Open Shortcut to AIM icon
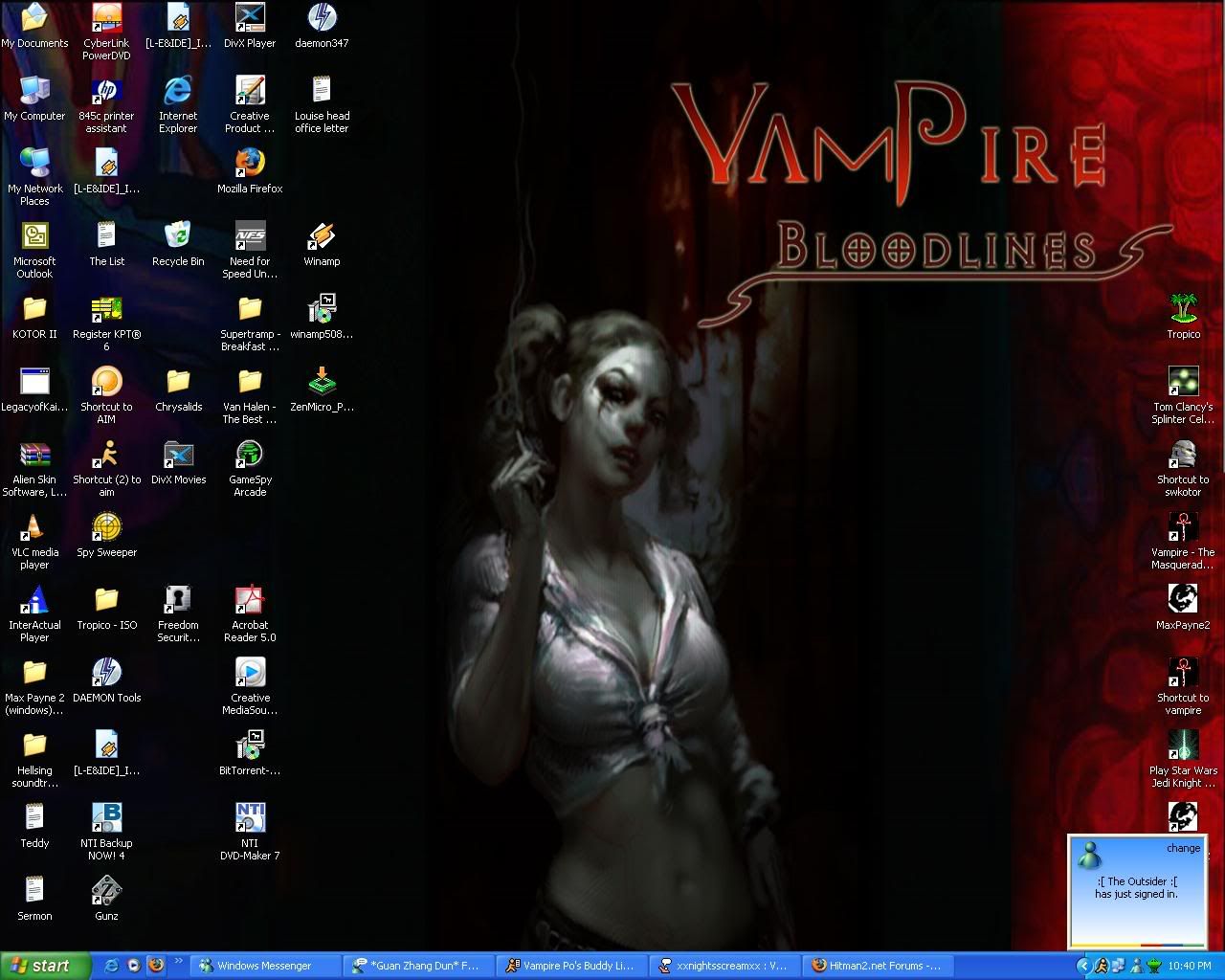The height and width of the screenshot is (980, 1225). click(106, 394)
